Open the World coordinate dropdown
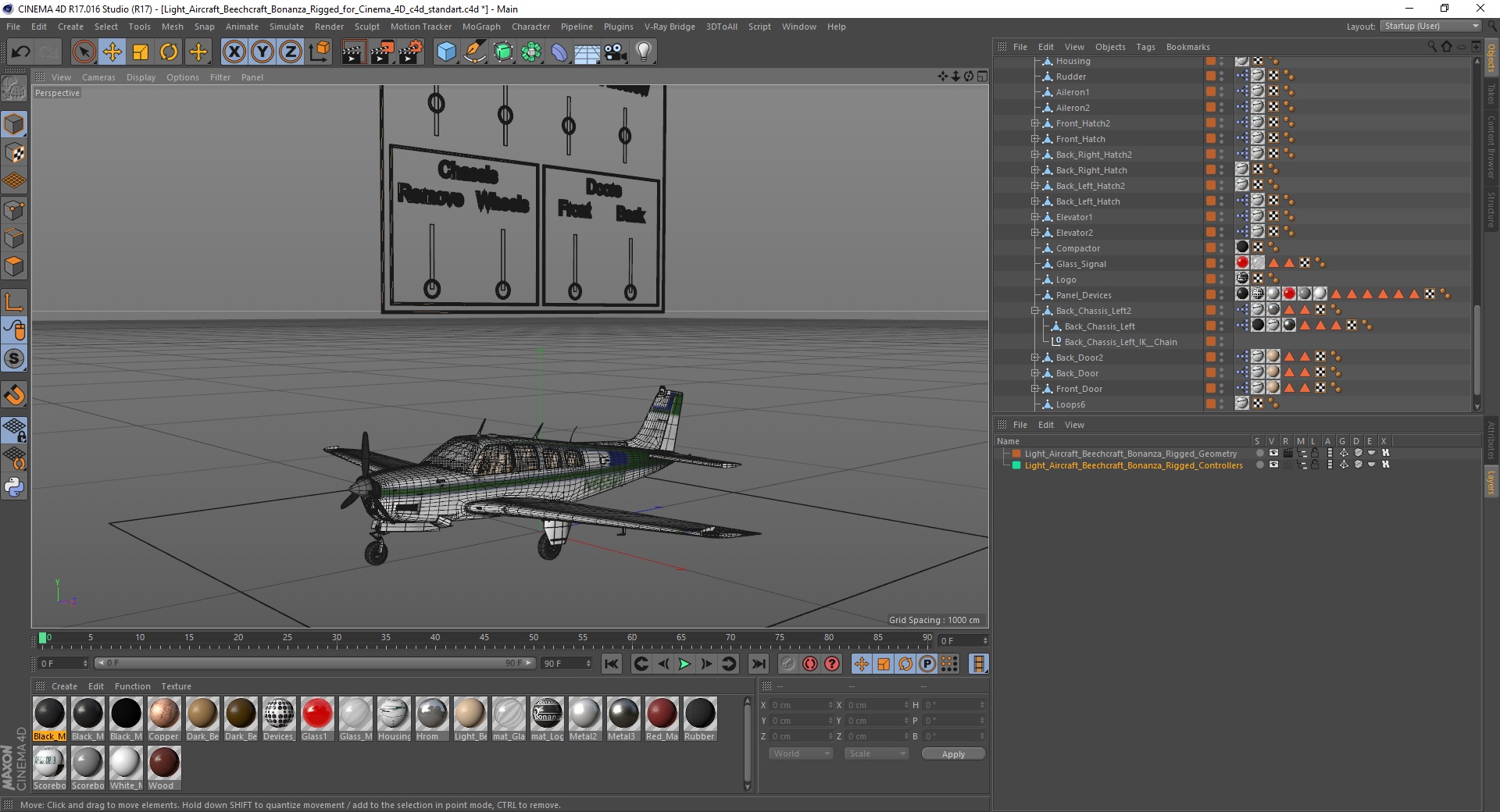This screenshot has width=1500, height=812. [801, 753]
